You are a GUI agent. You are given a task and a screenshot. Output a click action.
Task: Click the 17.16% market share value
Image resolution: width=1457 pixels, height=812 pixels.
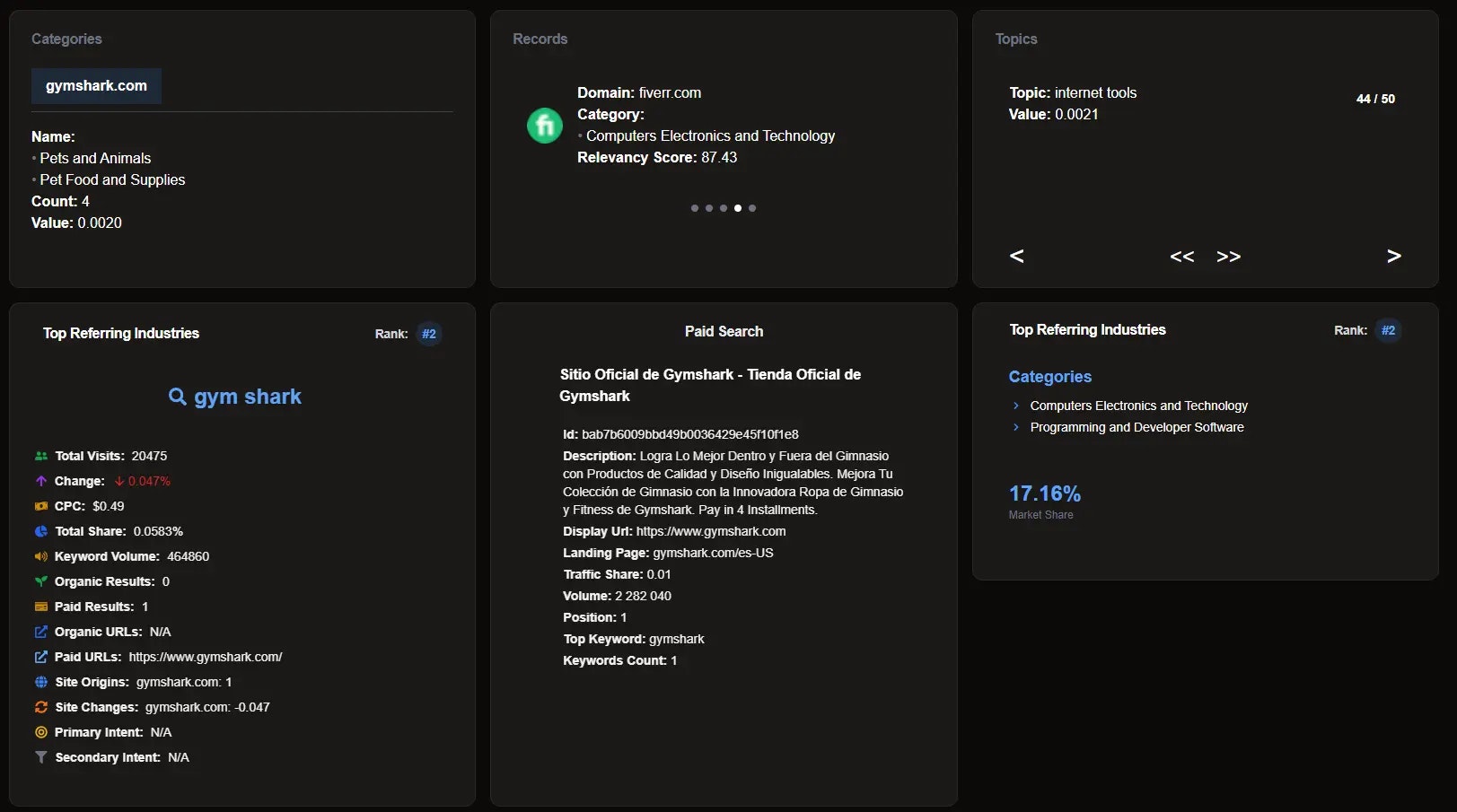[x=1045, y=493]
